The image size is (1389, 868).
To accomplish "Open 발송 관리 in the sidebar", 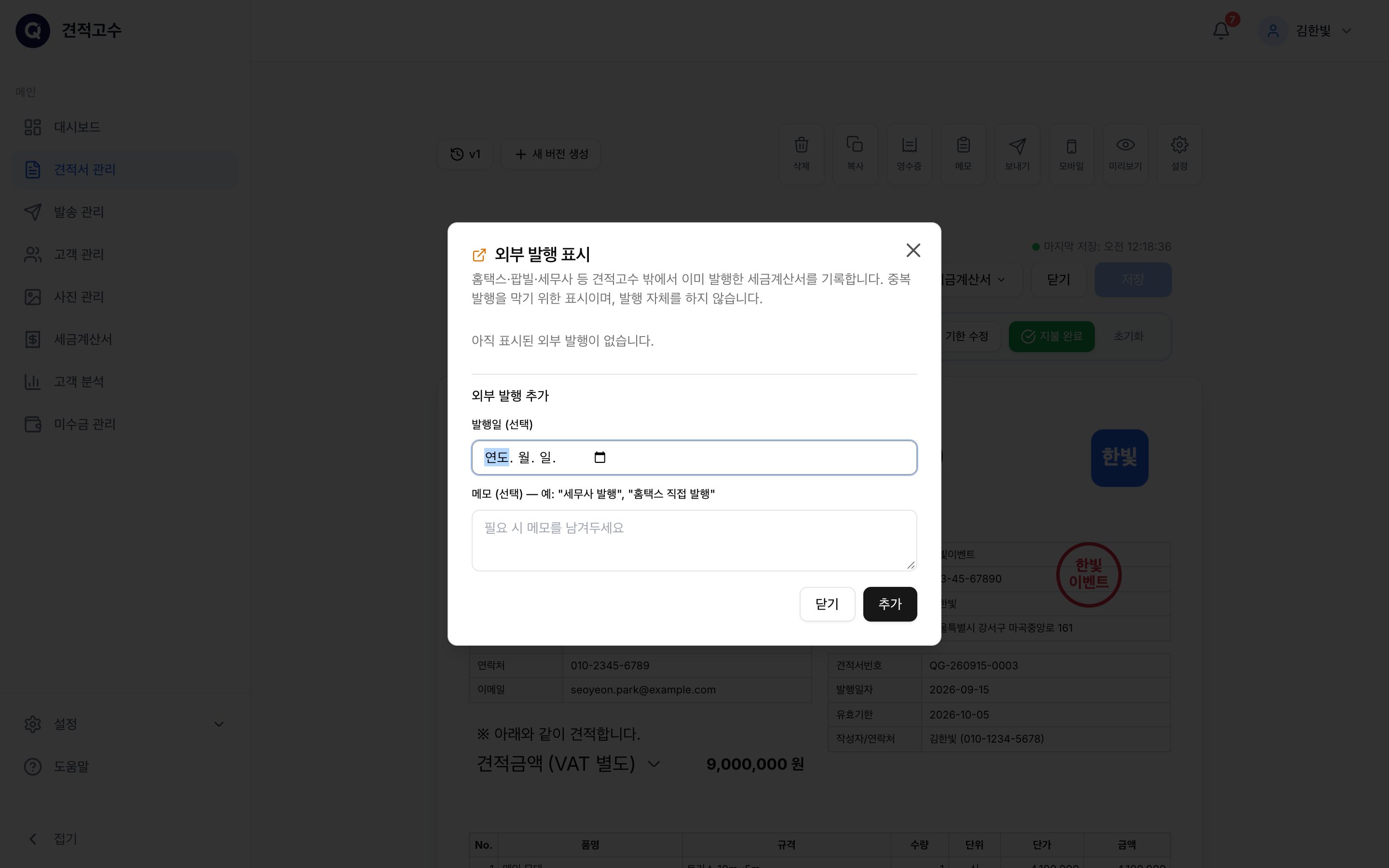I will (x=125, y=212).
